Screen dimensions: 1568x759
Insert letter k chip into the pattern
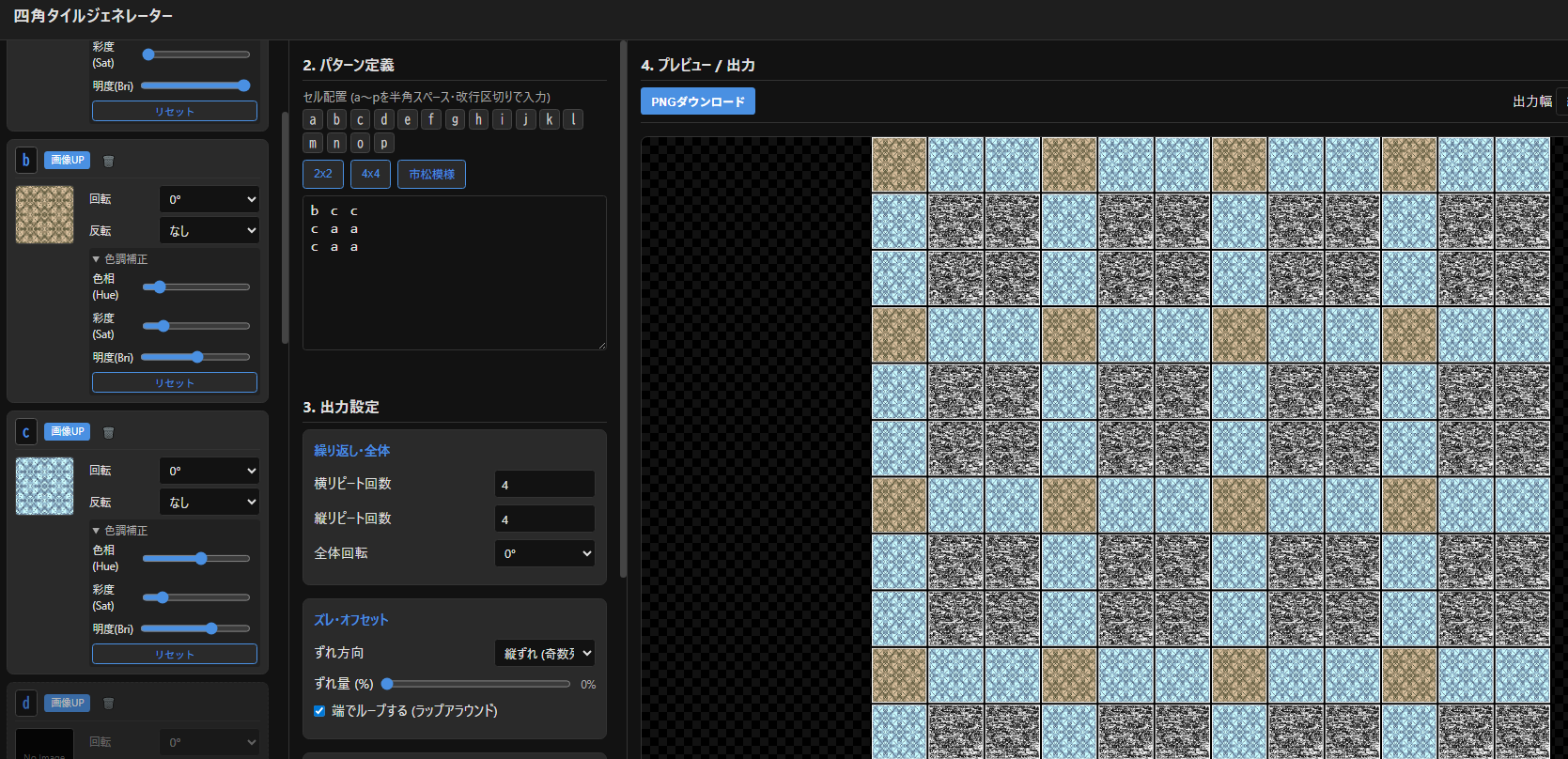[550, 119]
